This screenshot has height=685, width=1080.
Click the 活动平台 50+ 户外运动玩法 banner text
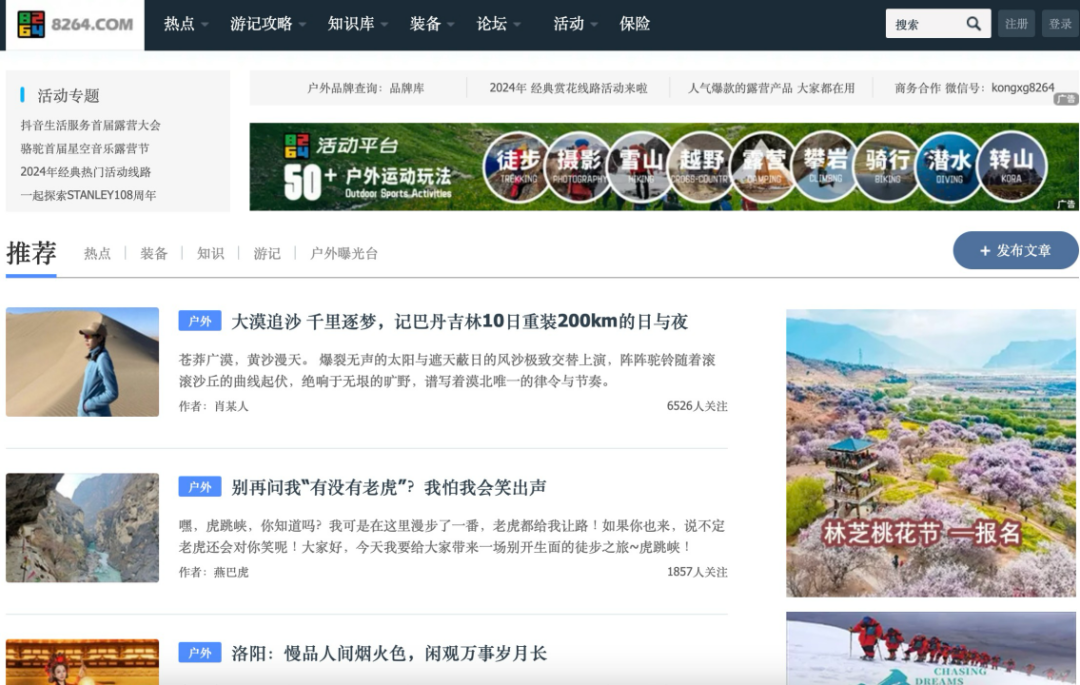point(368,167)
